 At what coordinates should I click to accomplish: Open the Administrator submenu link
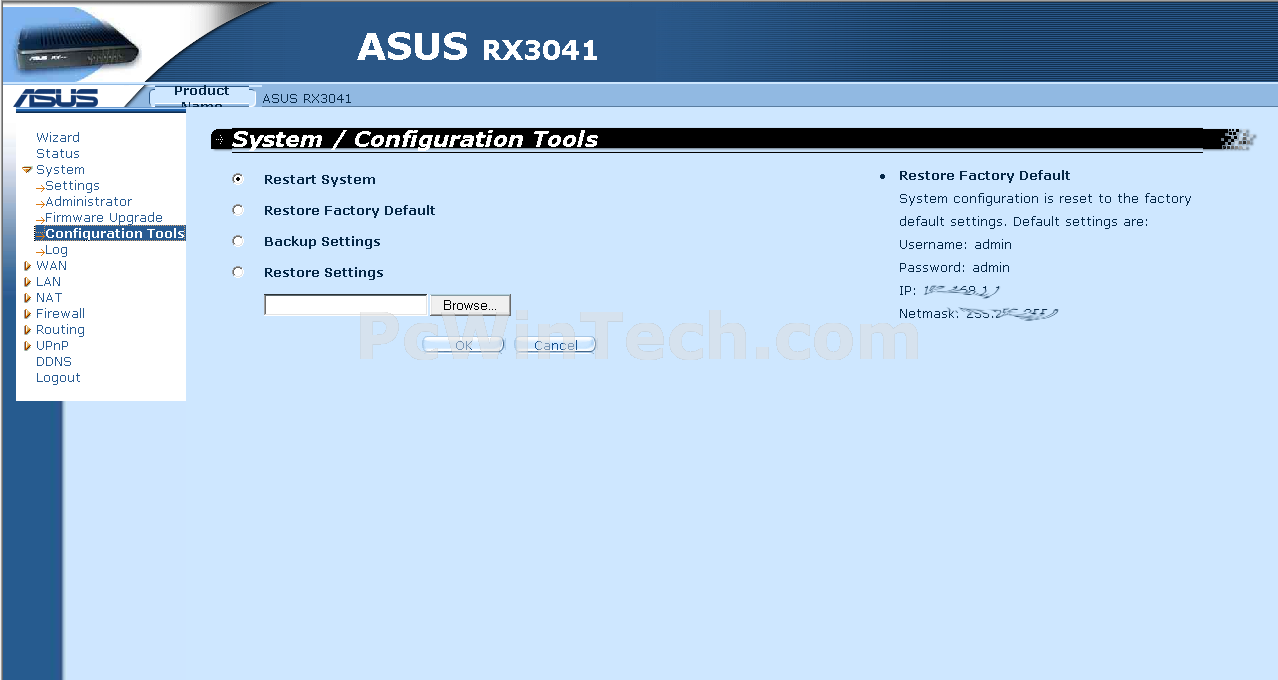(x=88, y=202)
